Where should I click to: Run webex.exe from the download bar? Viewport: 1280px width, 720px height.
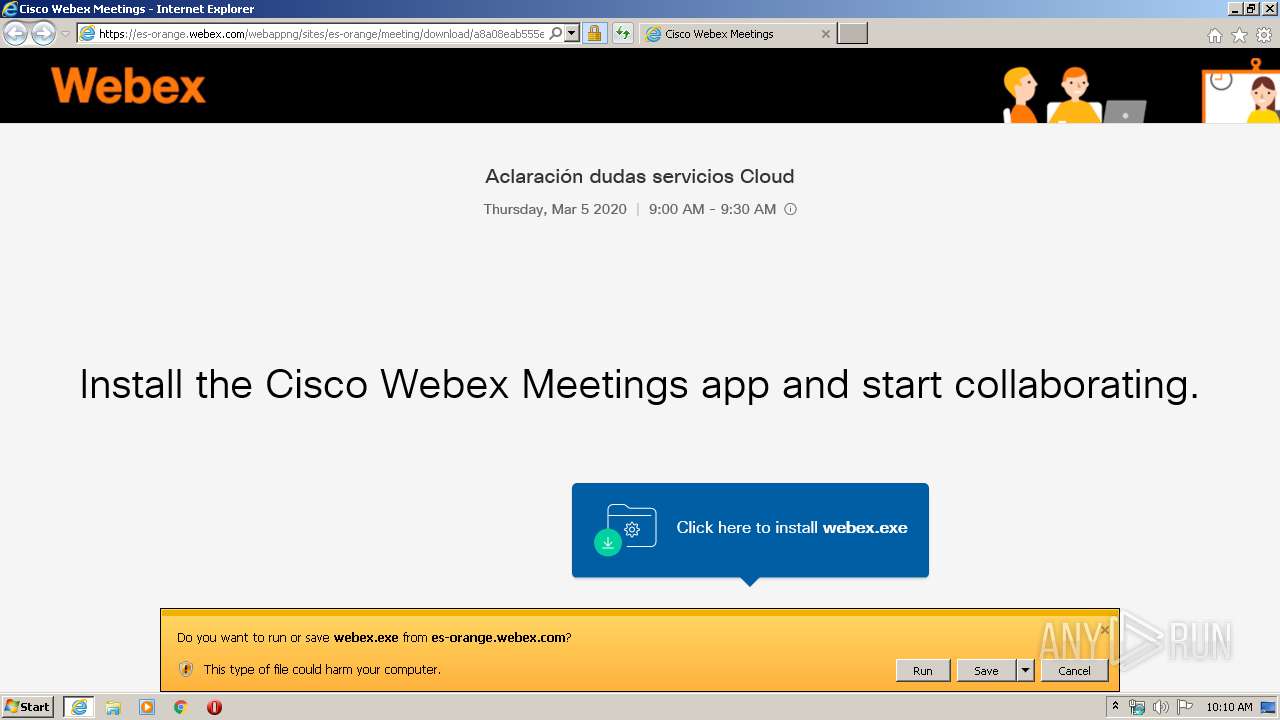923,671
